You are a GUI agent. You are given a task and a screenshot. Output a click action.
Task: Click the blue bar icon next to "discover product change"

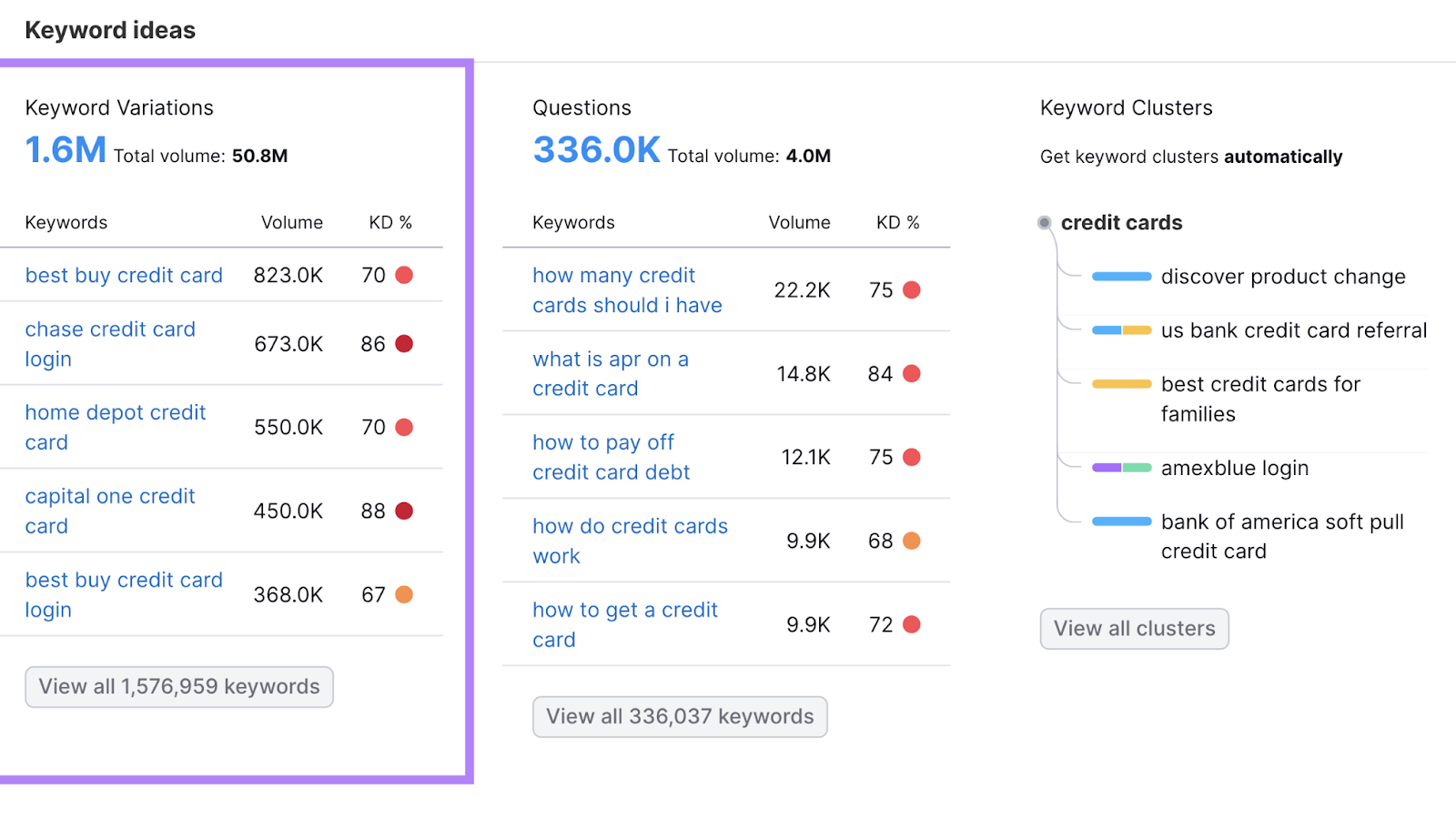tap(1121, 277)
